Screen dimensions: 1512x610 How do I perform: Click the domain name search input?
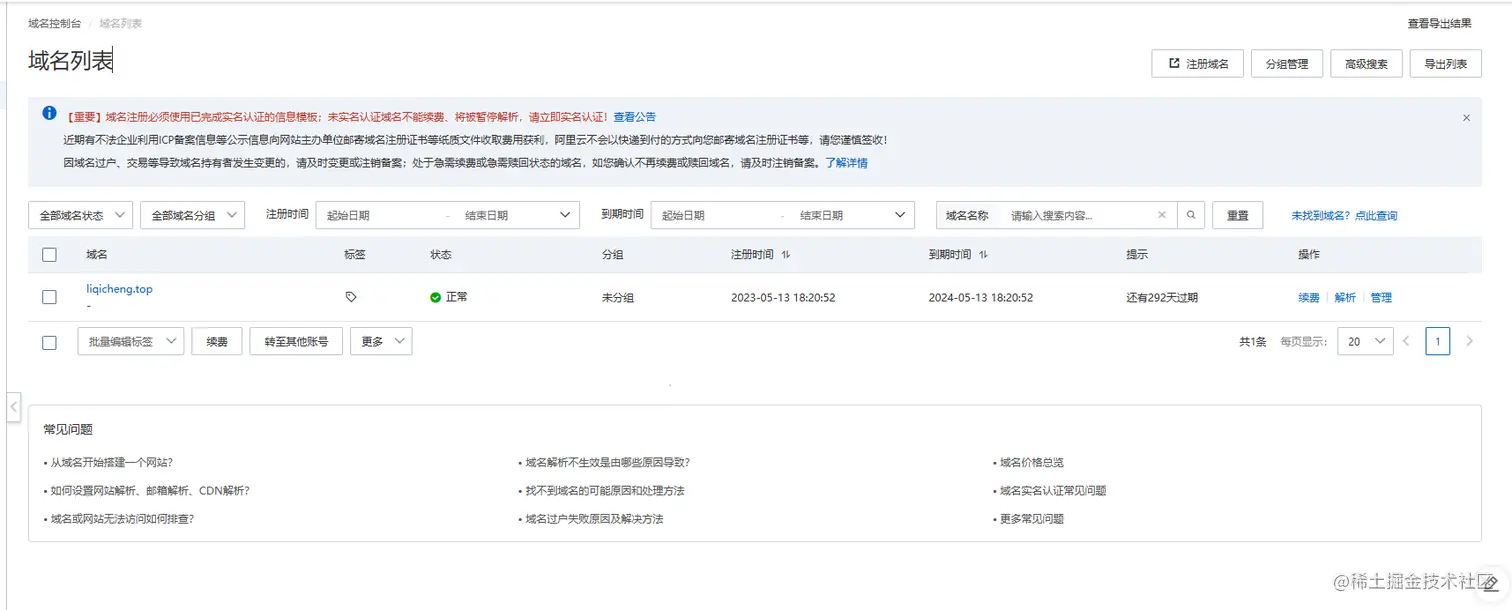[x=1076, y=215]
